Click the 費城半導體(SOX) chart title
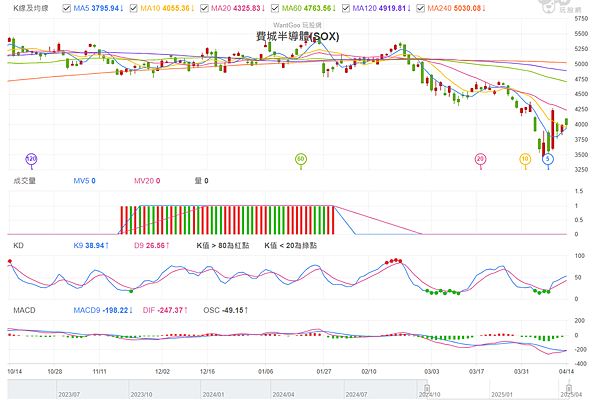 [297, 37]
